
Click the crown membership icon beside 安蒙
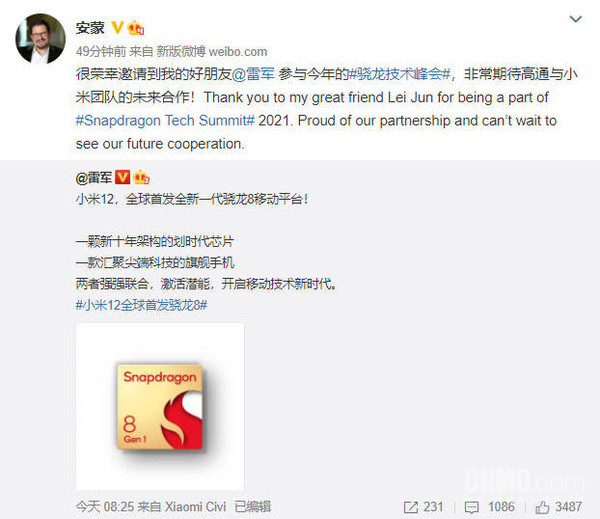[x=135, y=28]
